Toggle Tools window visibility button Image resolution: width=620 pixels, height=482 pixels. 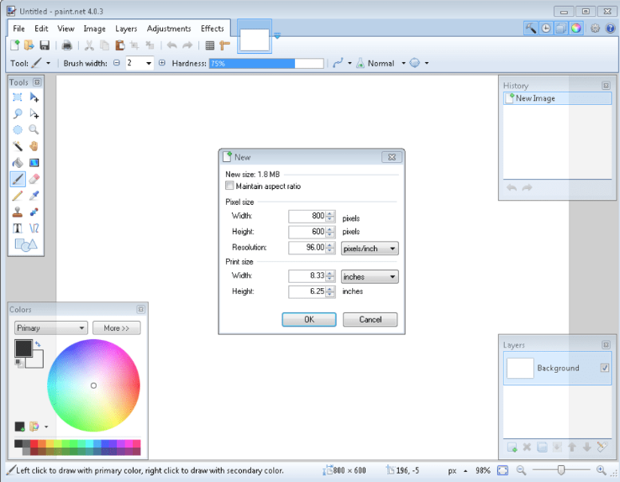pyautogui.click(x=531, y=28)
